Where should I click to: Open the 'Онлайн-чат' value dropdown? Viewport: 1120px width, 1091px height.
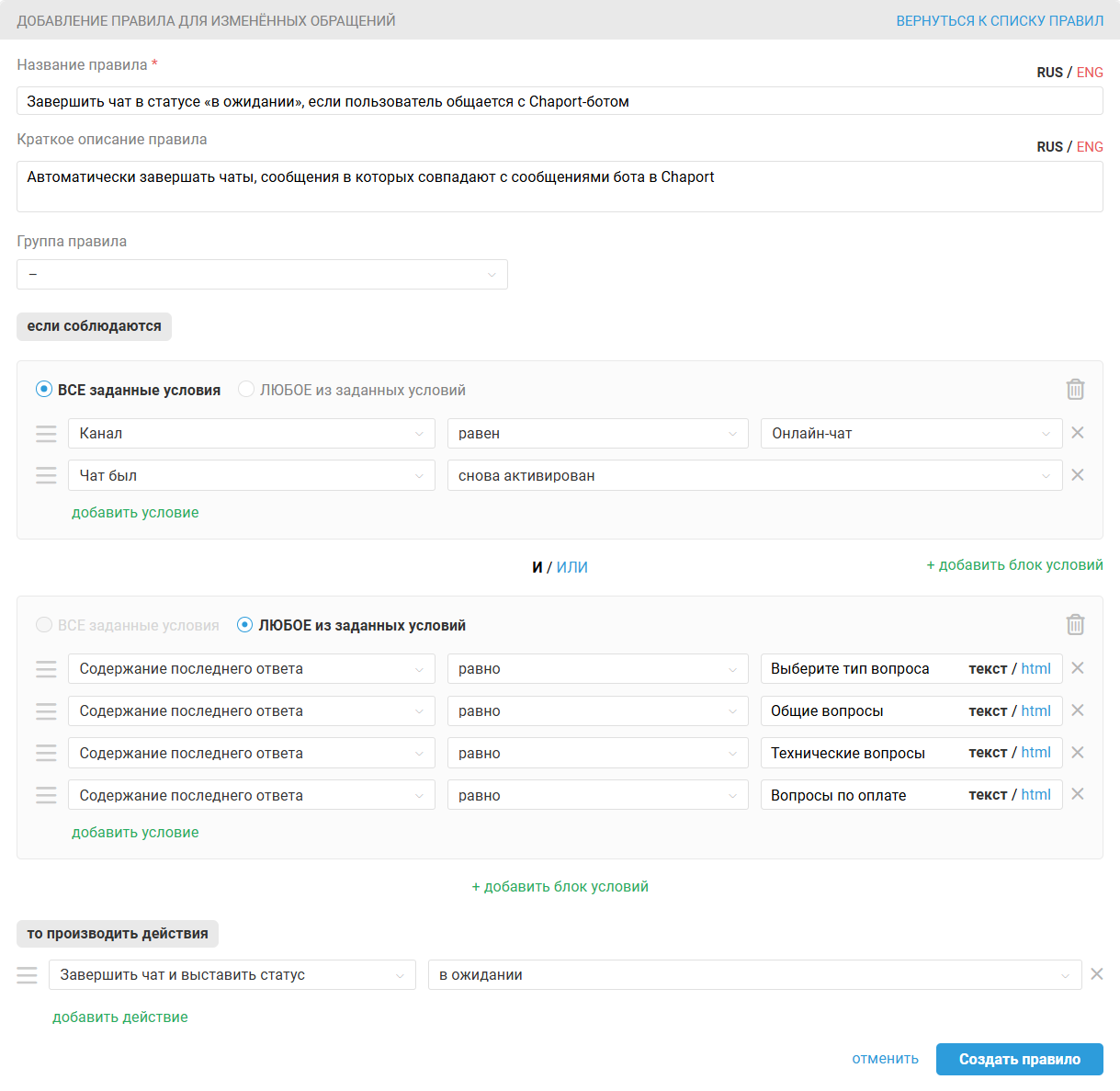911,433
